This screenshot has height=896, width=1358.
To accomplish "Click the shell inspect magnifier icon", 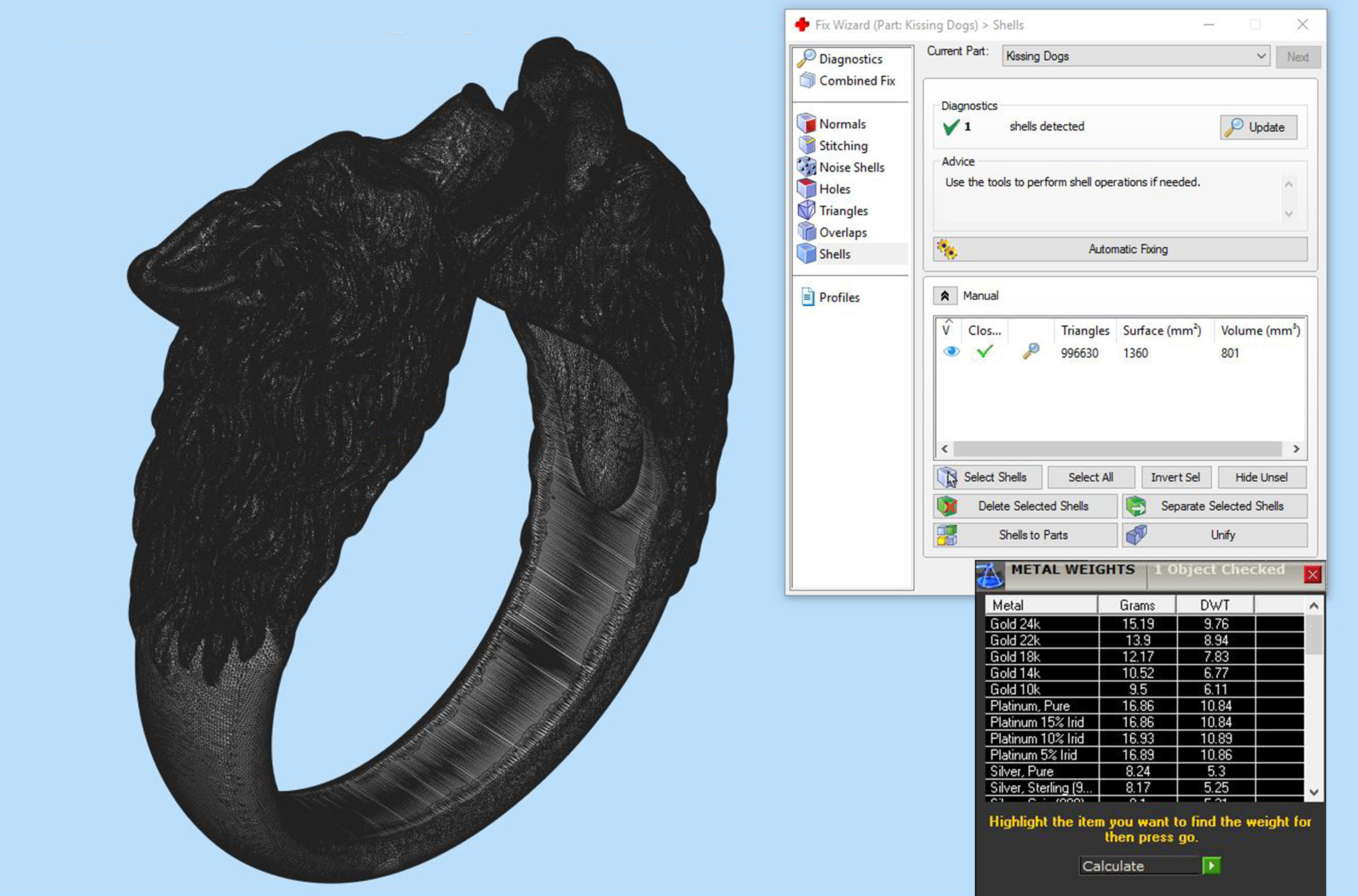I will [x=1031, y=351].
